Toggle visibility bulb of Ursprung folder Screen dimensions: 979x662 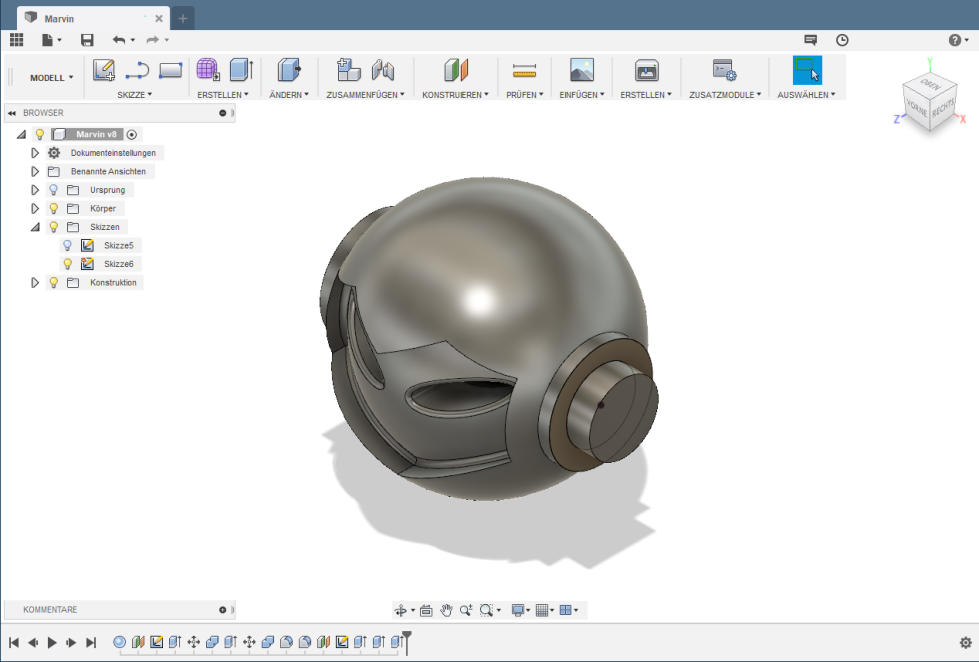[54, 190]
